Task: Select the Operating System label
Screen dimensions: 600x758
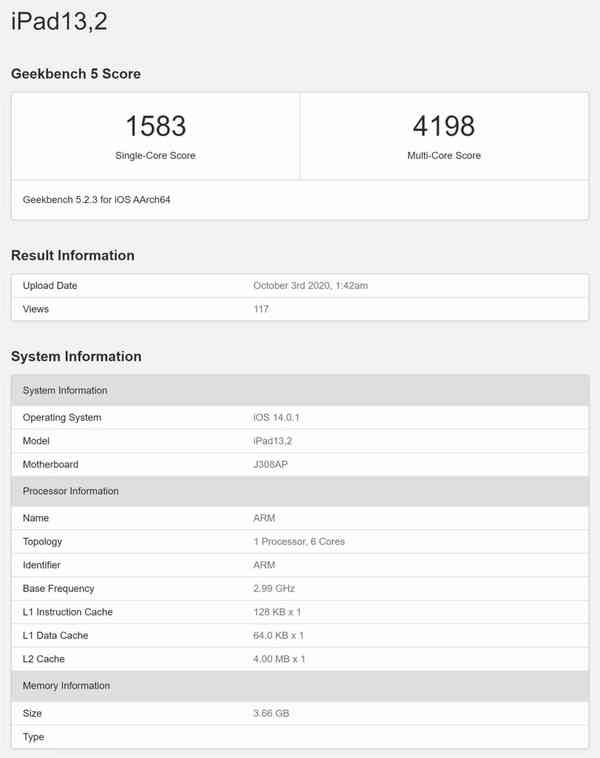Action: pos(62,418)
